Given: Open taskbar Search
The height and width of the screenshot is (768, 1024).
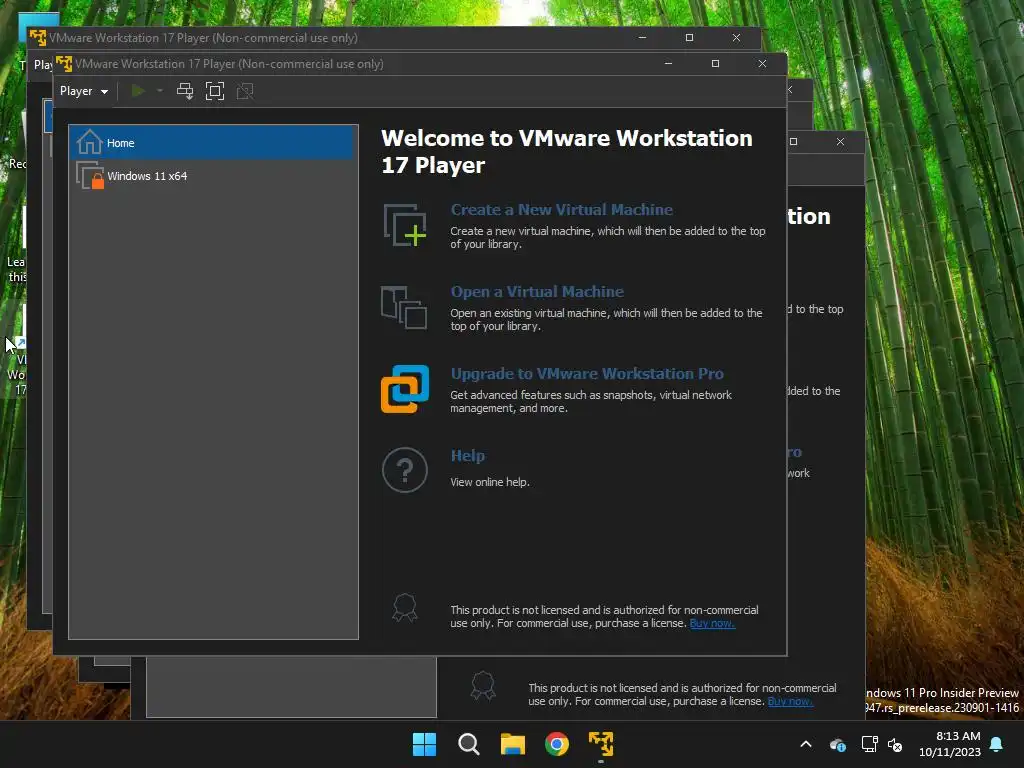Looking at the screenshot, I should tap(468, 744).
